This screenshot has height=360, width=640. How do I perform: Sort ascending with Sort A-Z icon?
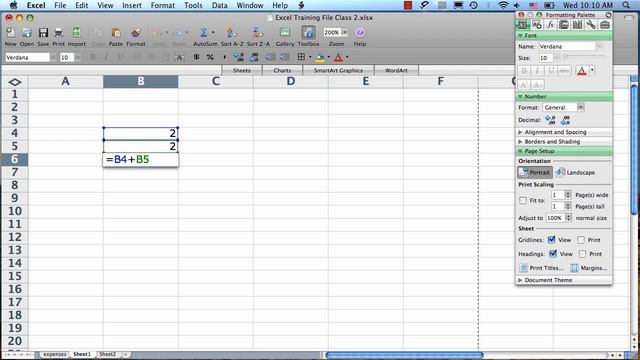pyautogui.click(x=231, y=33)
